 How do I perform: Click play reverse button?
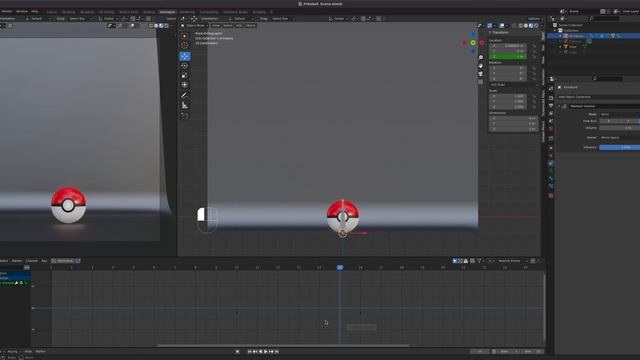coord(260,351)
